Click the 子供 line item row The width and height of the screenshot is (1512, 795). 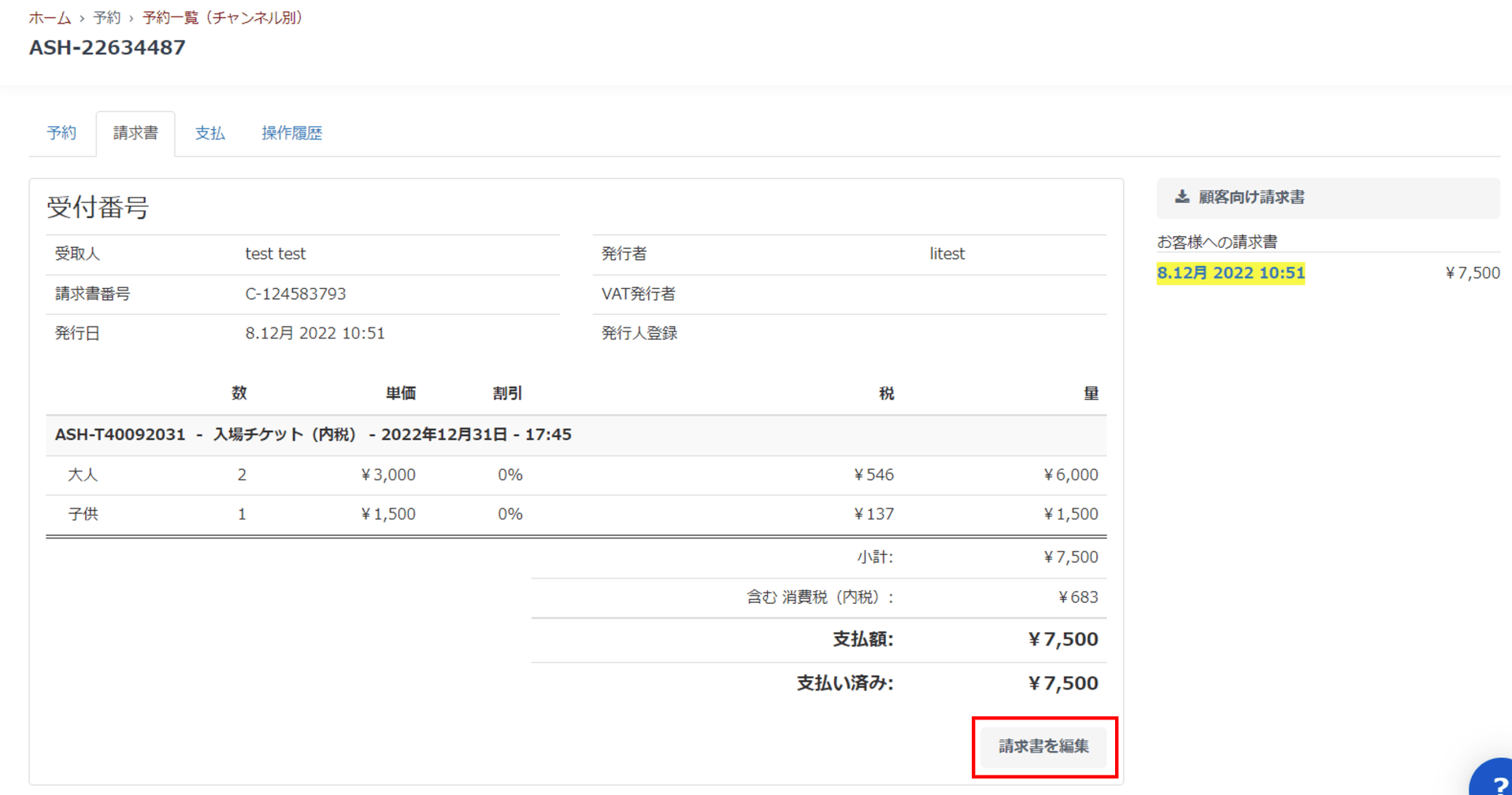pos(83,514)
